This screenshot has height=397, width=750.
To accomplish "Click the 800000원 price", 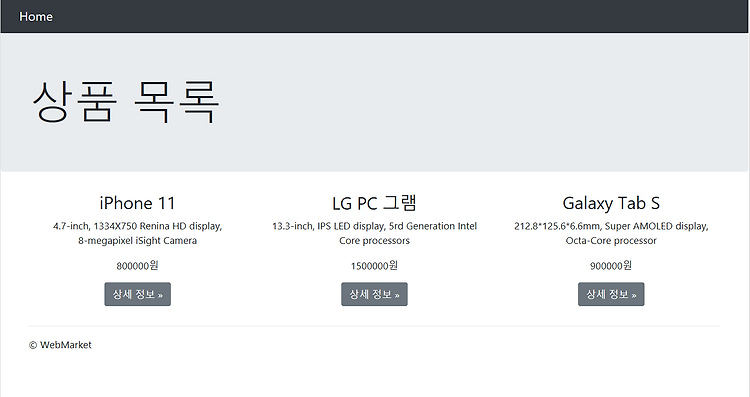I will tap(138, 265).
